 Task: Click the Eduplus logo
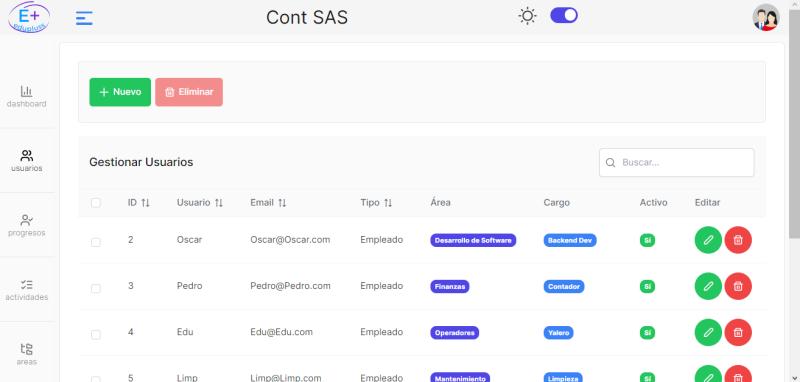(29, 17)
